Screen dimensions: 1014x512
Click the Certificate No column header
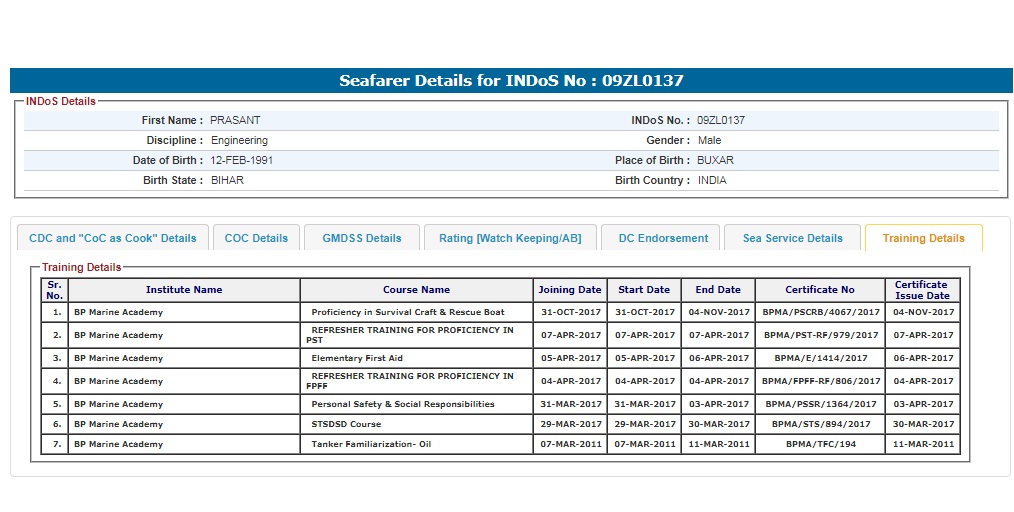pyautogui.click(x=819, y=290)
